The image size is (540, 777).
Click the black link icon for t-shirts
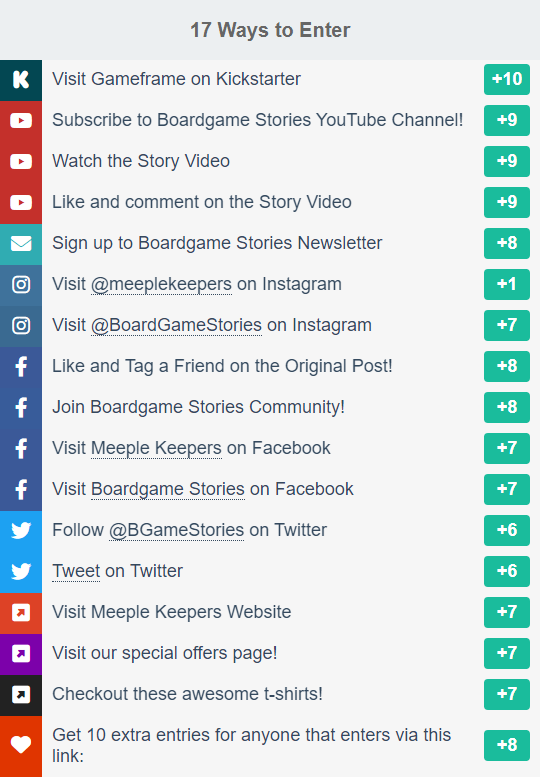(21, 694)
